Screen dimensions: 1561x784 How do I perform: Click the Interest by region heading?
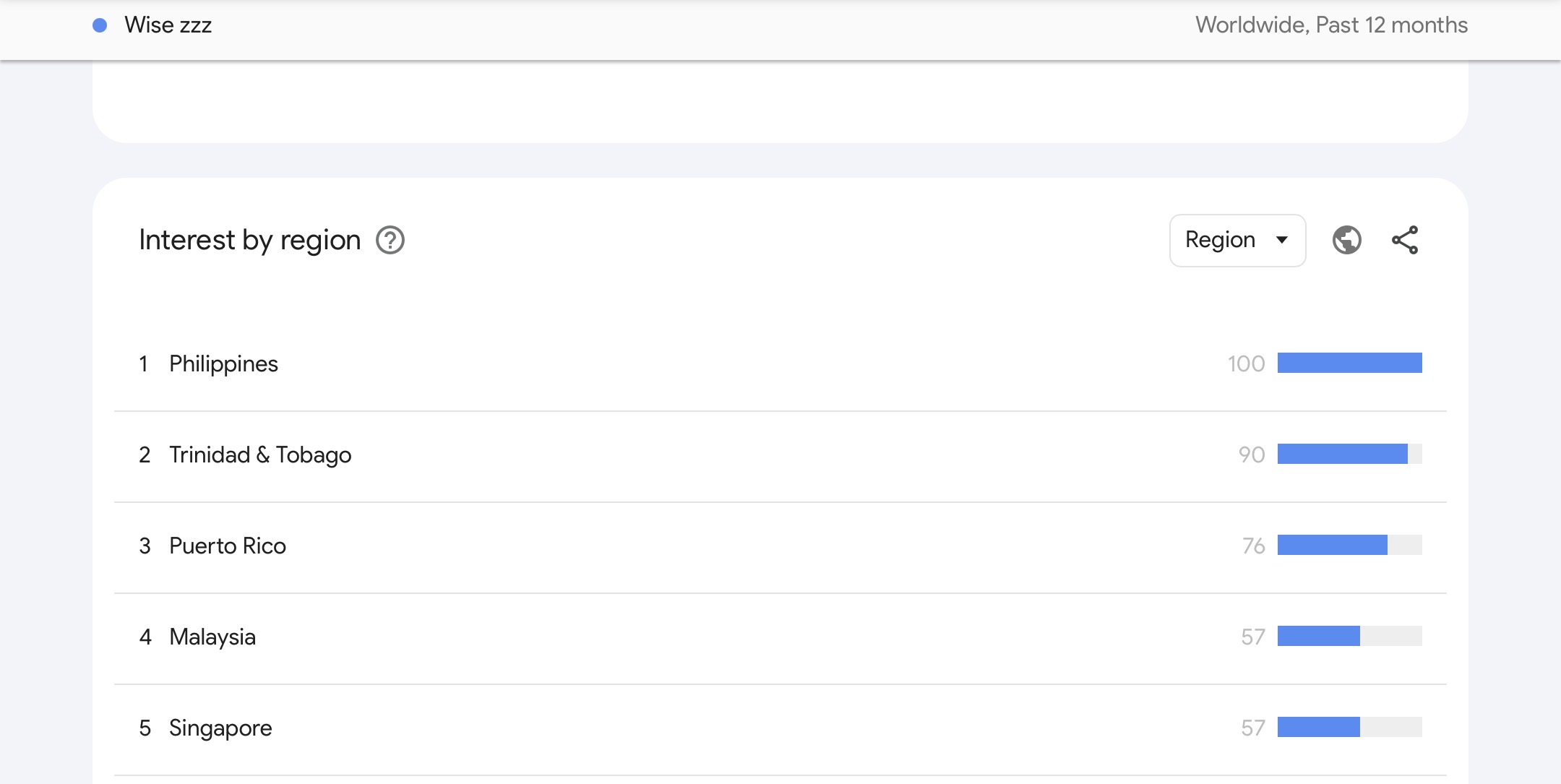click(250, 240)
